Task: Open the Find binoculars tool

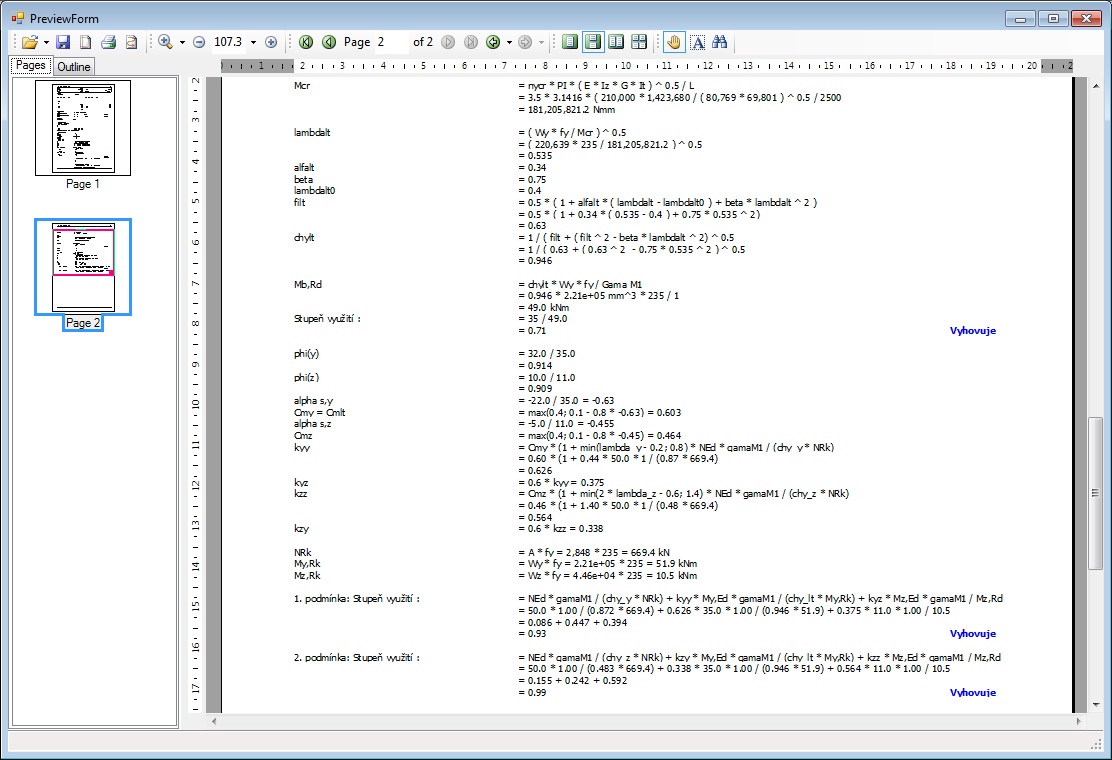Action: click(x=719, y=42)
